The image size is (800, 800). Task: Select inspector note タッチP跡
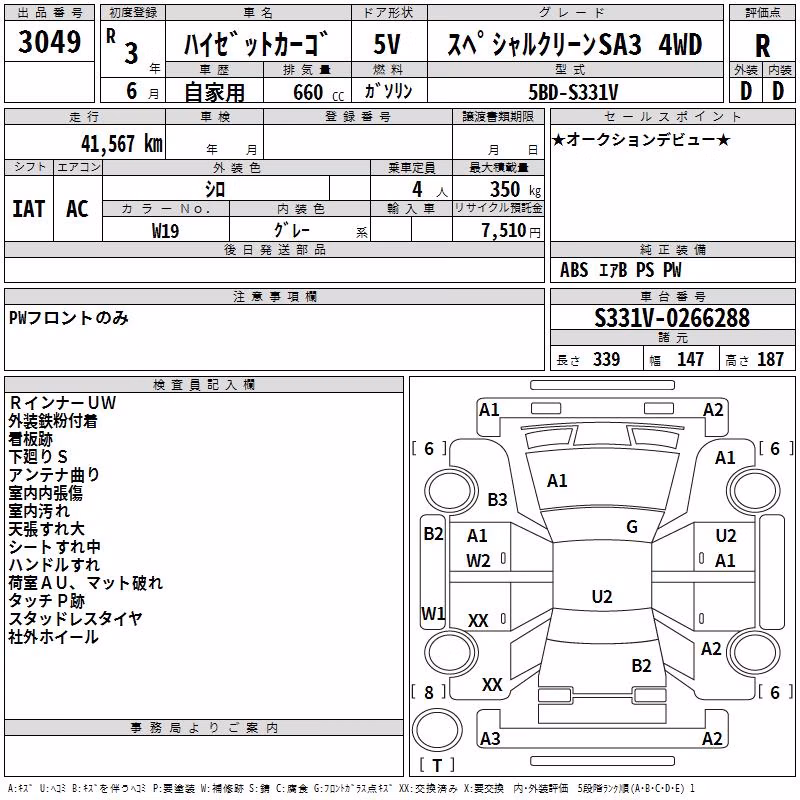[46, 601]
